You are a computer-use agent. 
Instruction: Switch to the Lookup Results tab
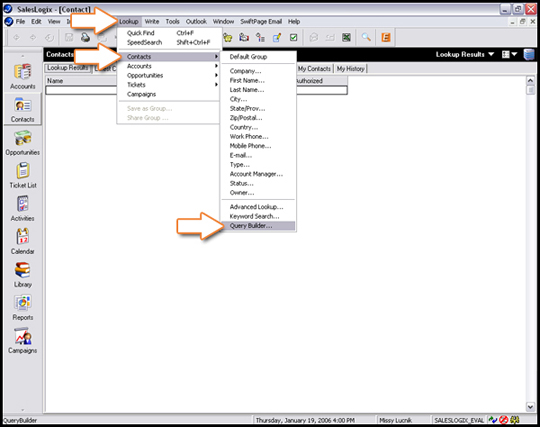coord(68,68)
